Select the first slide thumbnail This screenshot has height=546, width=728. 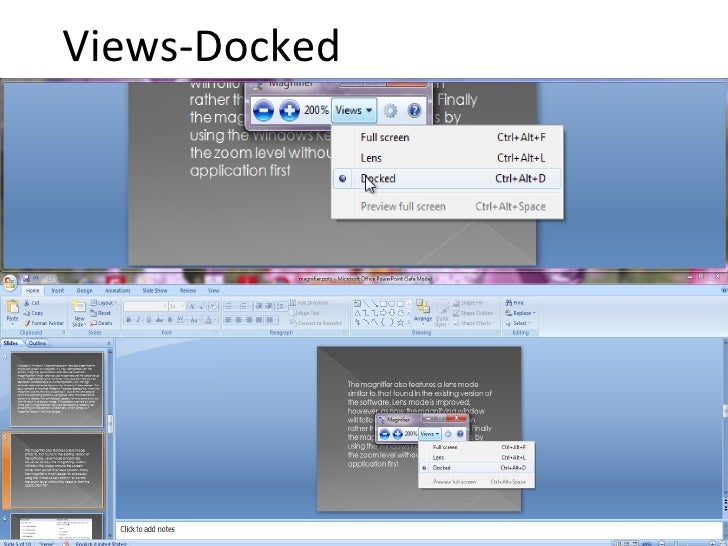coord(57,389)
